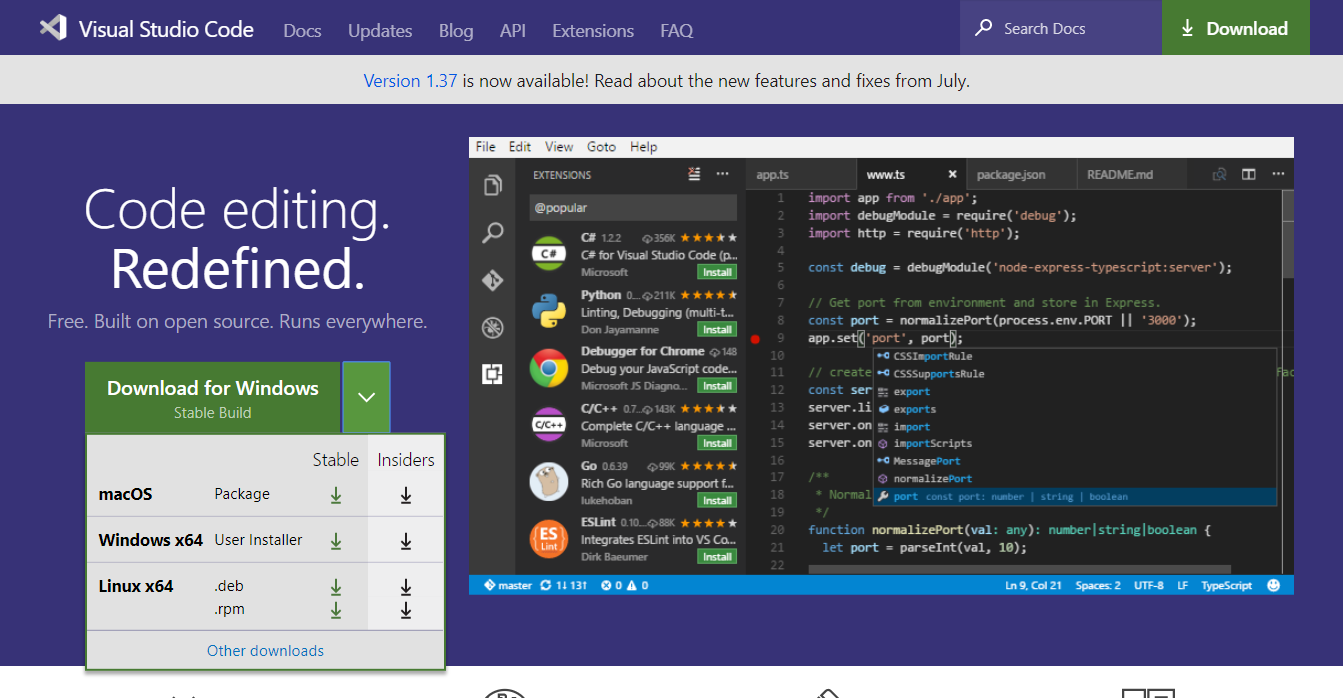This screenshot has width=1343, height=698.
Task: Open the Version 1.37 link
Action: click(410, 81)
